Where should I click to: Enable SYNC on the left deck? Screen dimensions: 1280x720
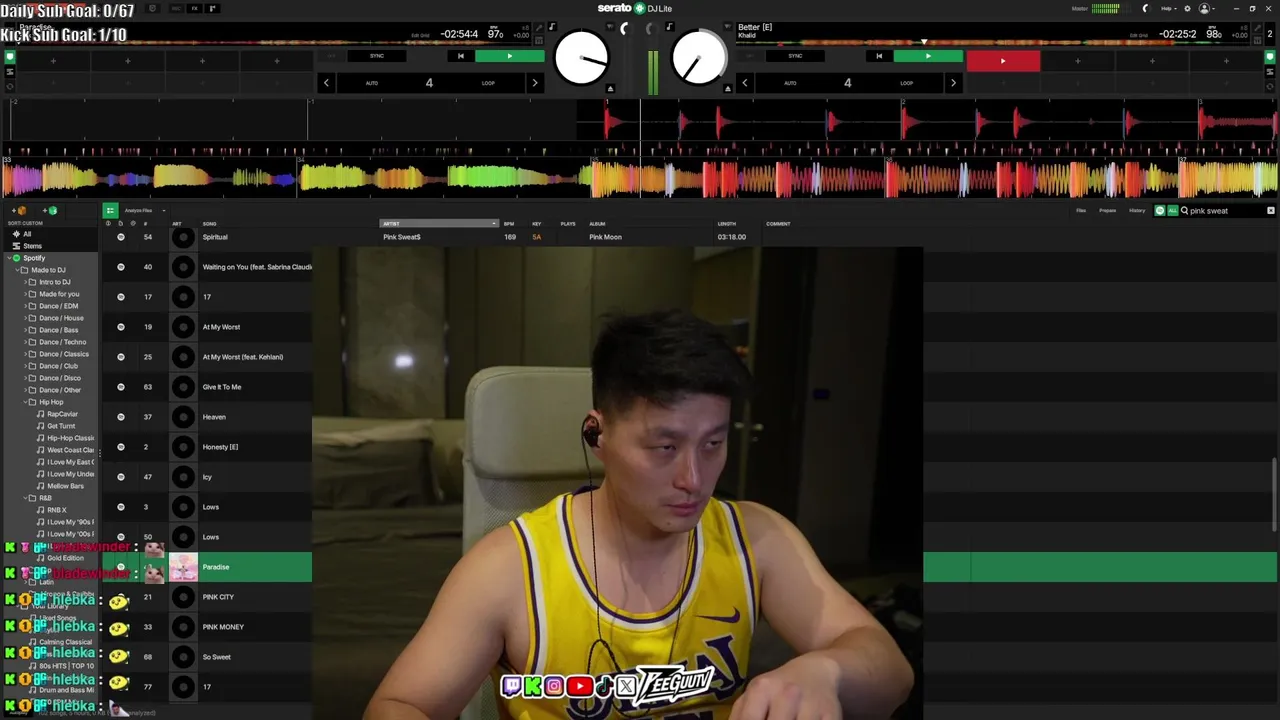377,56
